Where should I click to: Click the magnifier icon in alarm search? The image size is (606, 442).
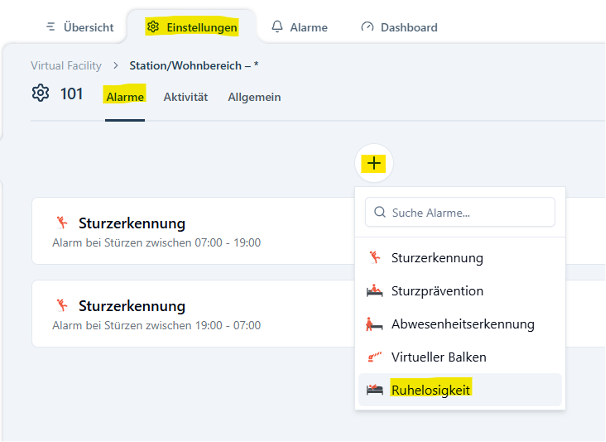point(379,212)
